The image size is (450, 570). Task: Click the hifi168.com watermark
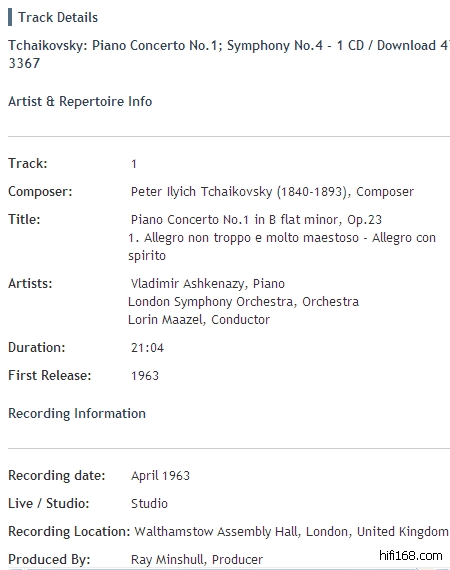[x=410, y=556]
